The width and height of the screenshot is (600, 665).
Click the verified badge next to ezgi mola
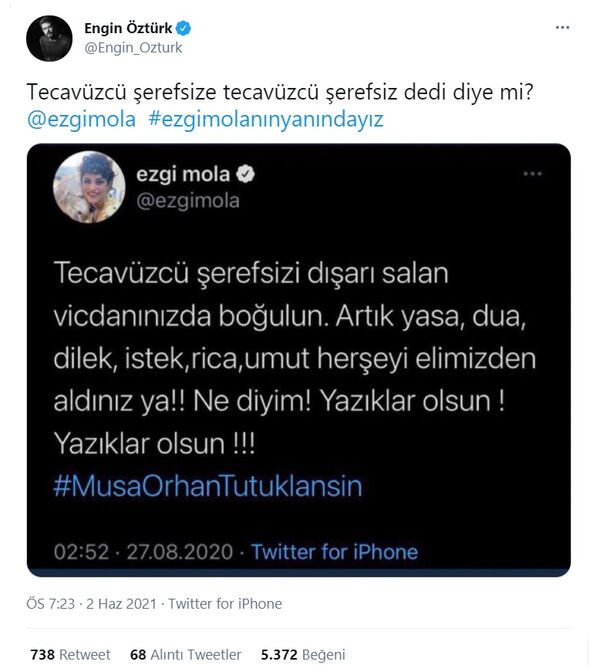click(244, 176)
